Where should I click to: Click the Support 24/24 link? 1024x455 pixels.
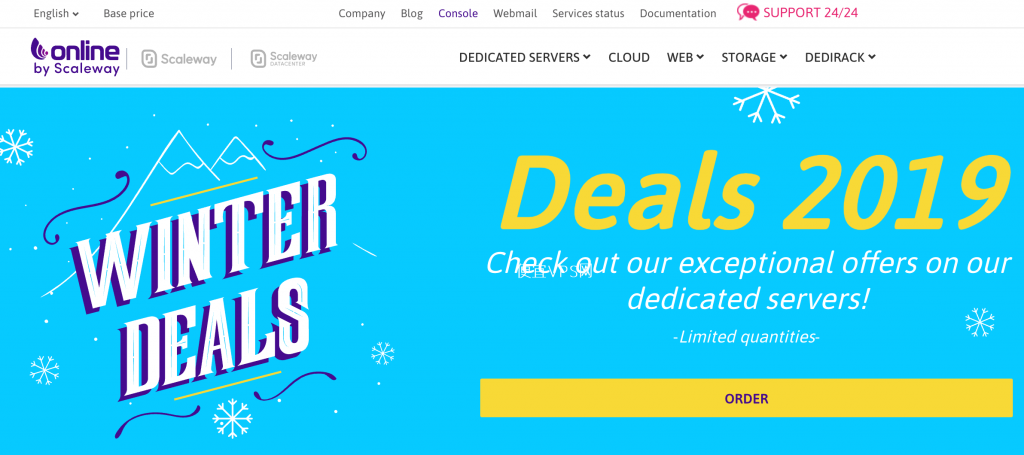tap(810, 12)
